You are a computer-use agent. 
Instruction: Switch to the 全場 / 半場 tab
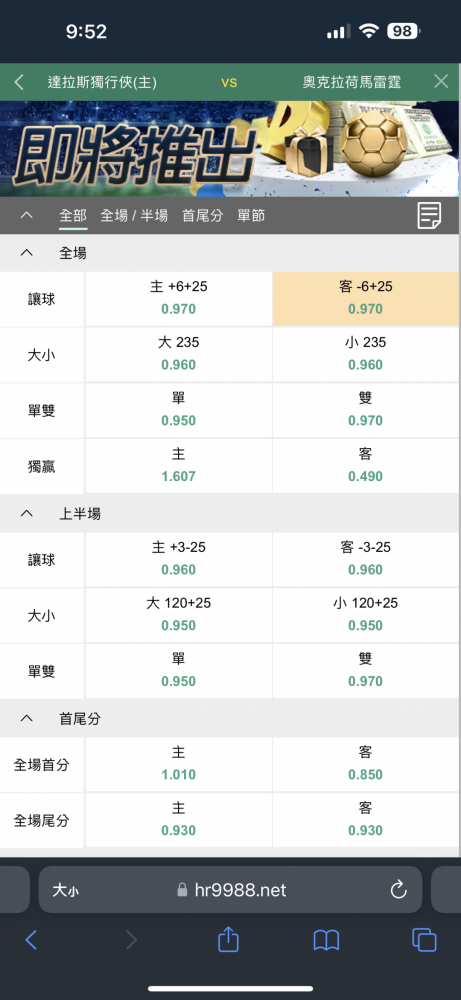click(x=134, y=216)
